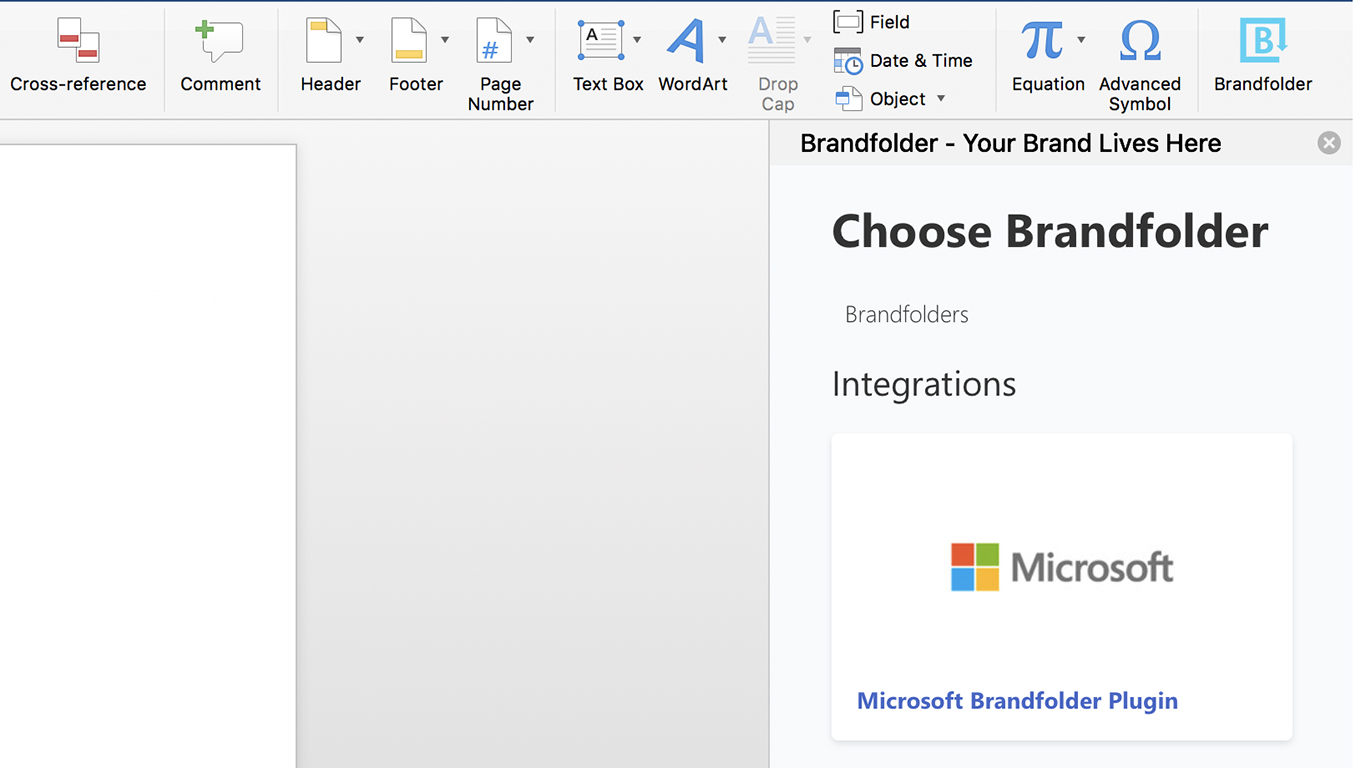The image size is (1366, 768).
Task: Click the Page Number icon
Action: (494, 40)
